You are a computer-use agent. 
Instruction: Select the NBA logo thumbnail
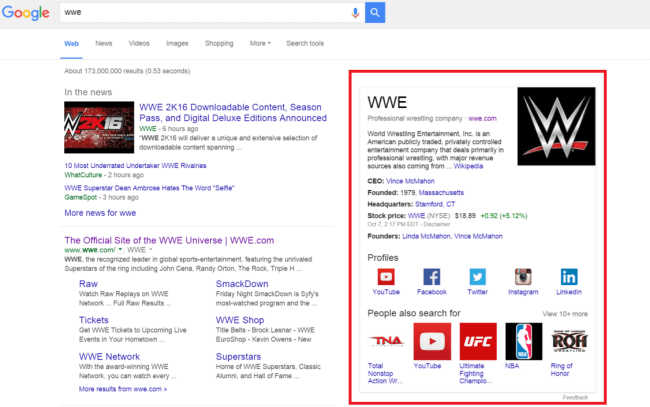point(523,341)
